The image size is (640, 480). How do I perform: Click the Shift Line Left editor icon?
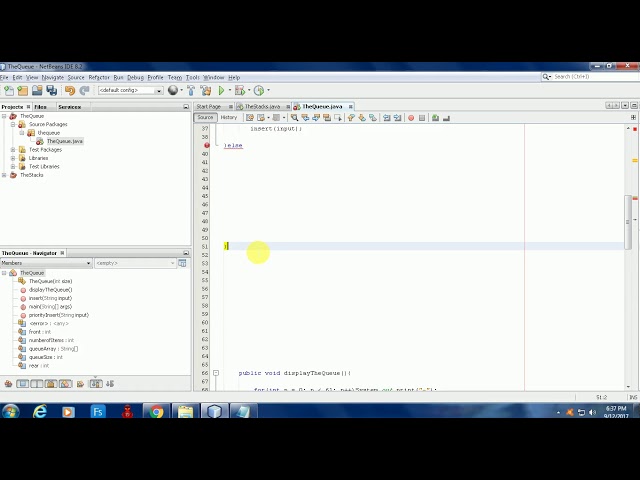pos(386,118)
